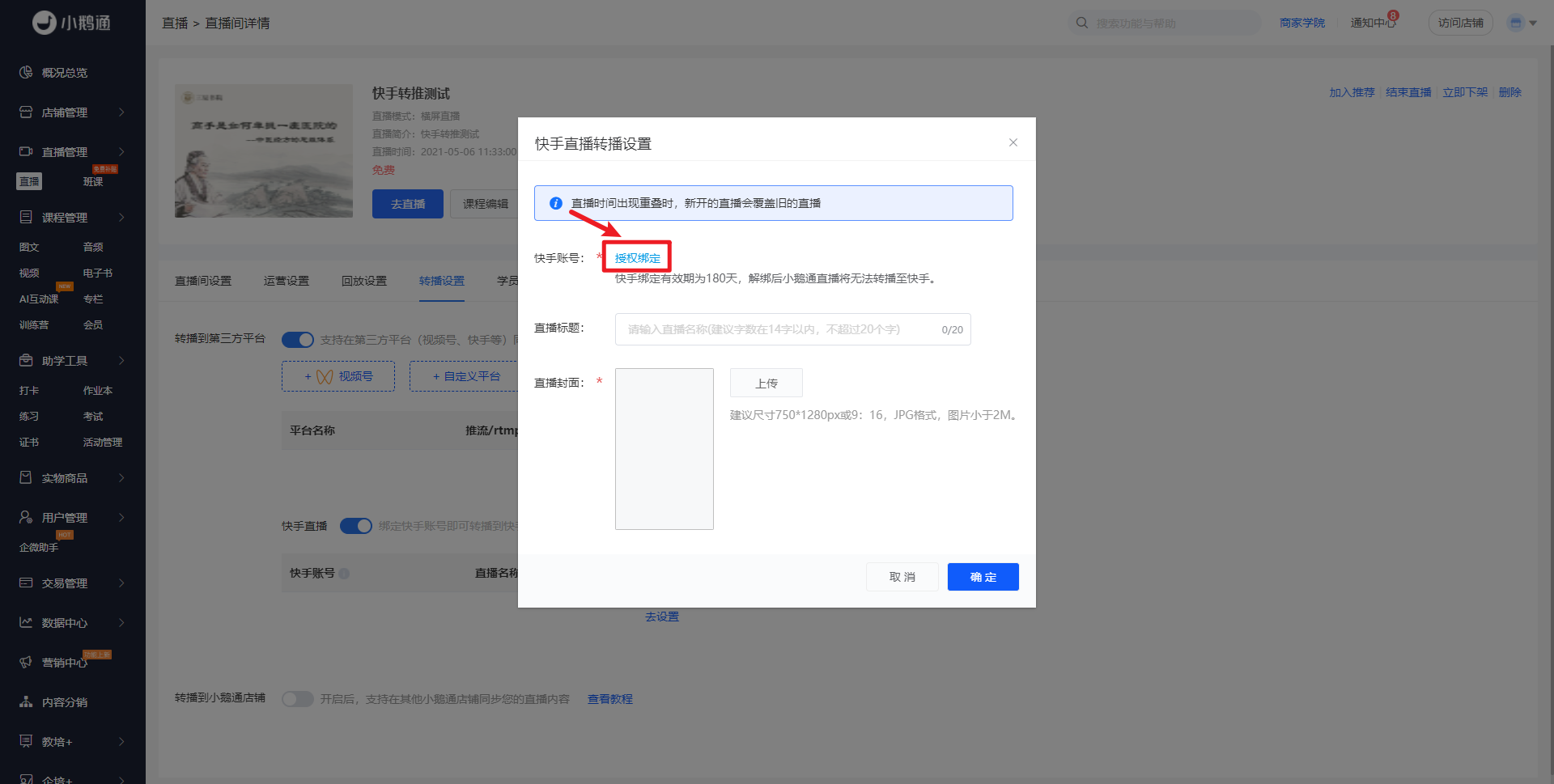The width and height of the screenshot is (1554, 784).
Task: Click 删除 link
Action: pos(1510,92)
